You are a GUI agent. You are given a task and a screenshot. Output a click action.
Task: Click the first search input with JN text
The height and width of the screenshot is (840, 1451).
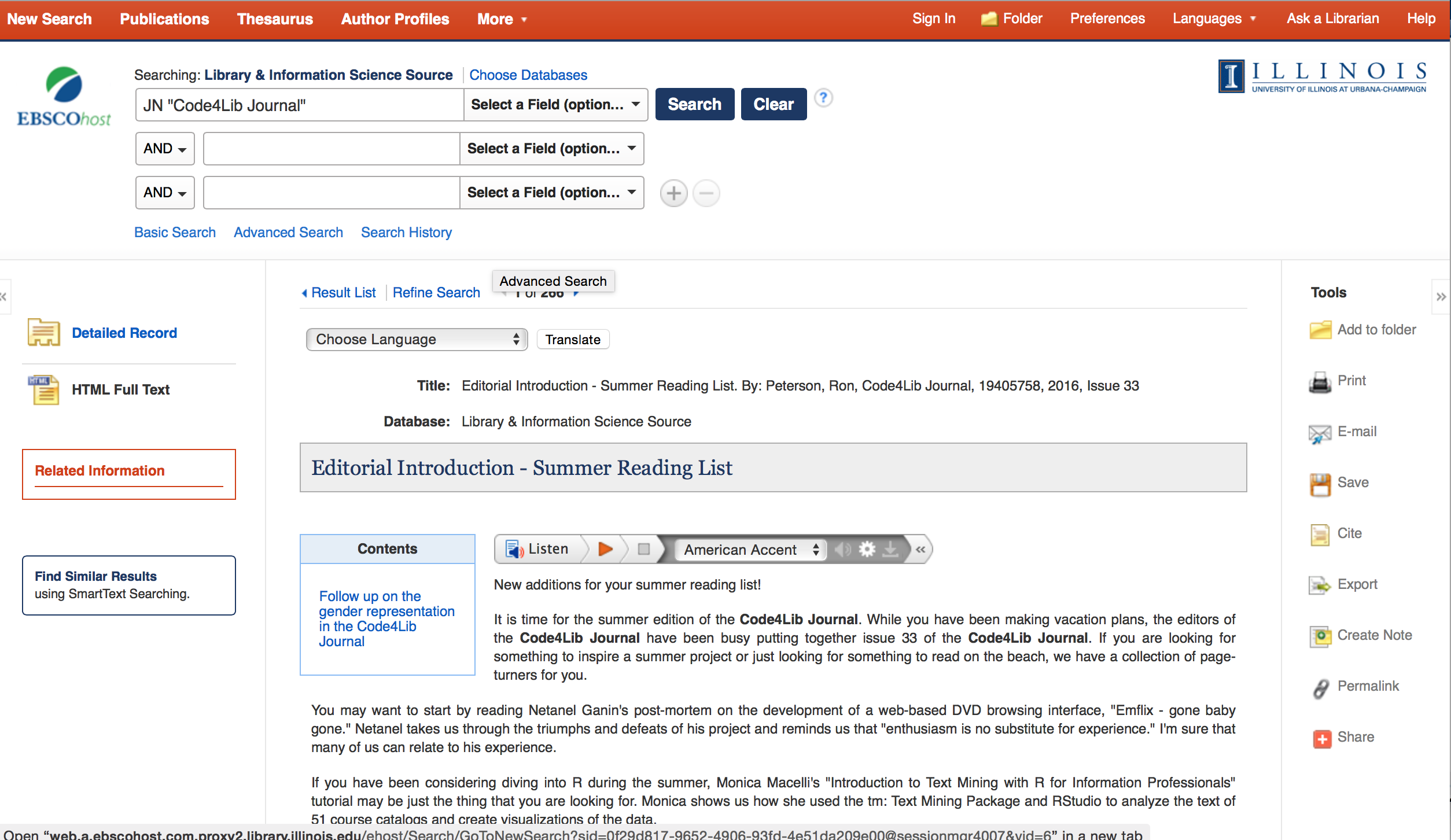tap(300, 105)
